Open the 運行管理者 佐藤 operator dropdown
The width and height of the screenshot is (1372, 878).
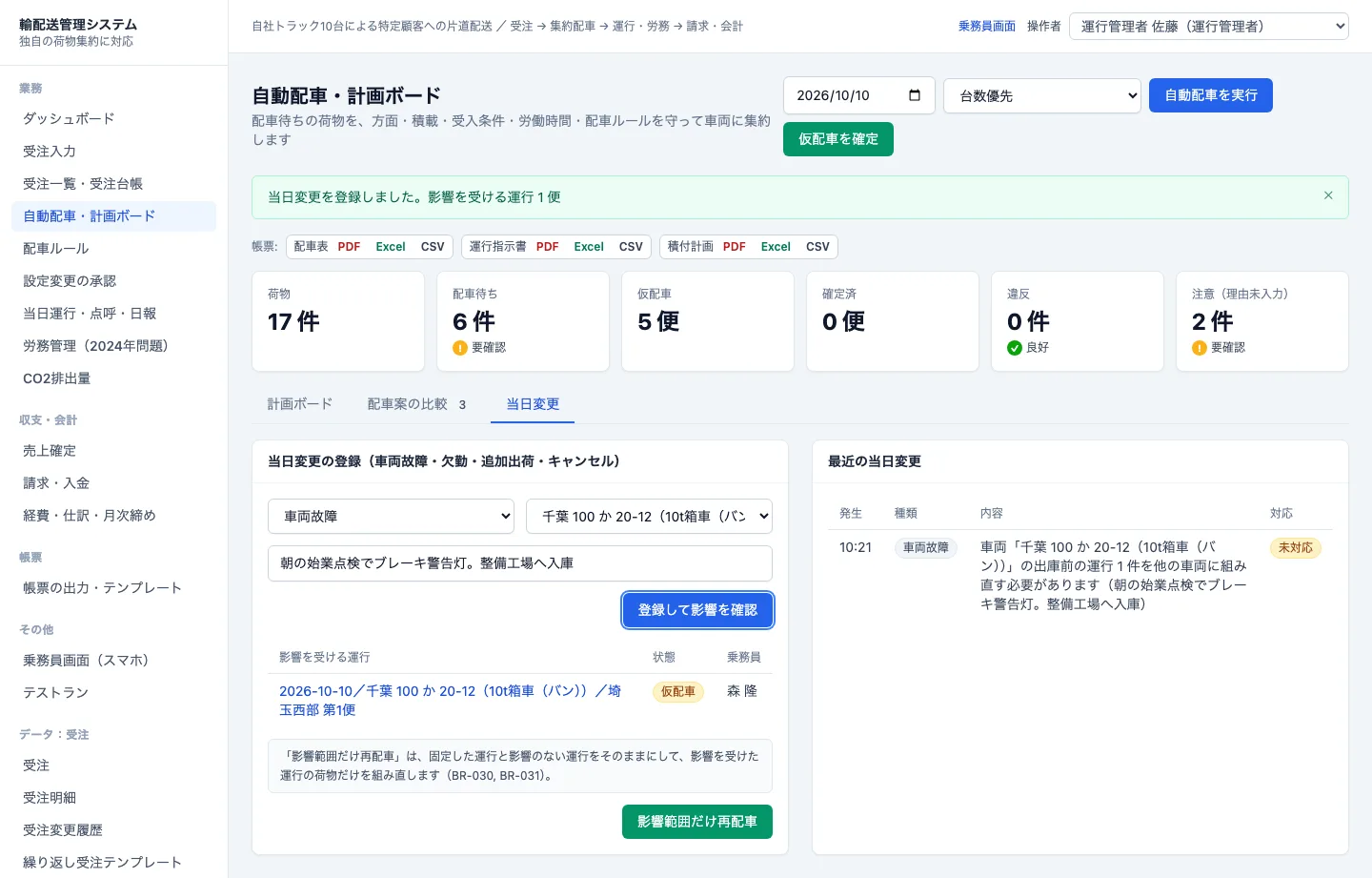tap(1209, 27)
